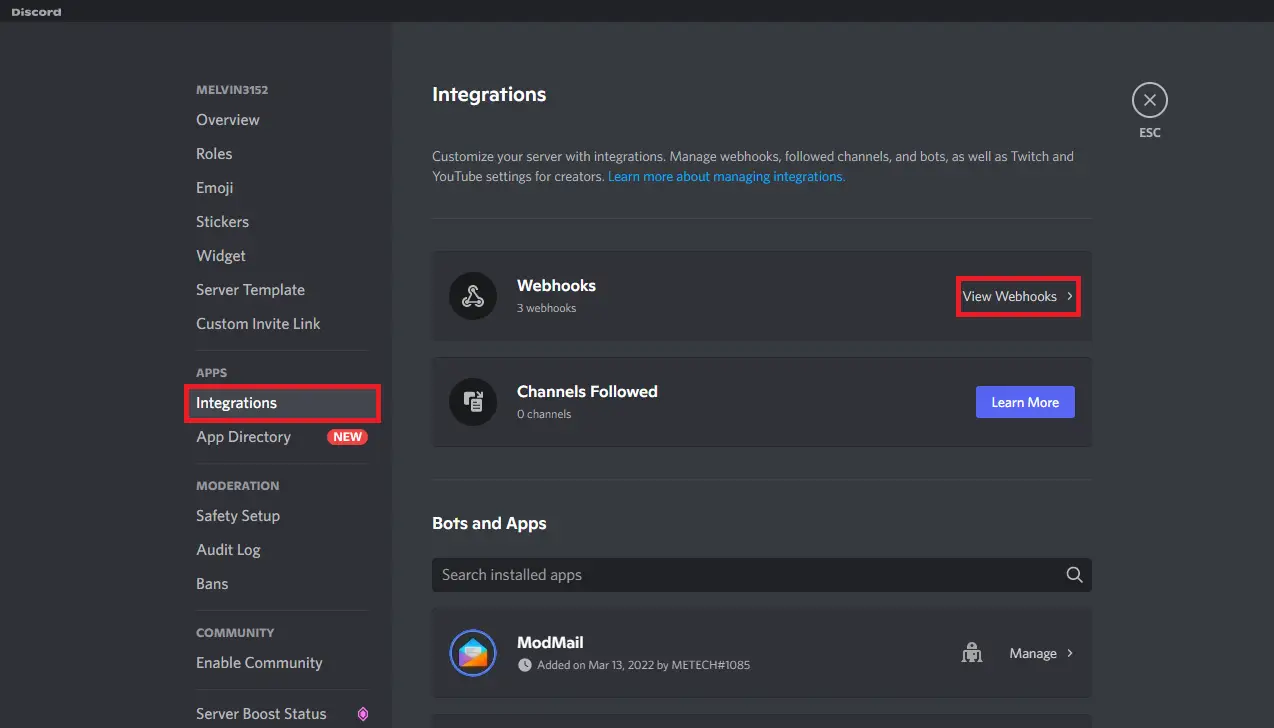Viewport: 1274px width, 728px height.
Task: Click the chevron next to View Webhooks
Action: [x=1070, y=296]
